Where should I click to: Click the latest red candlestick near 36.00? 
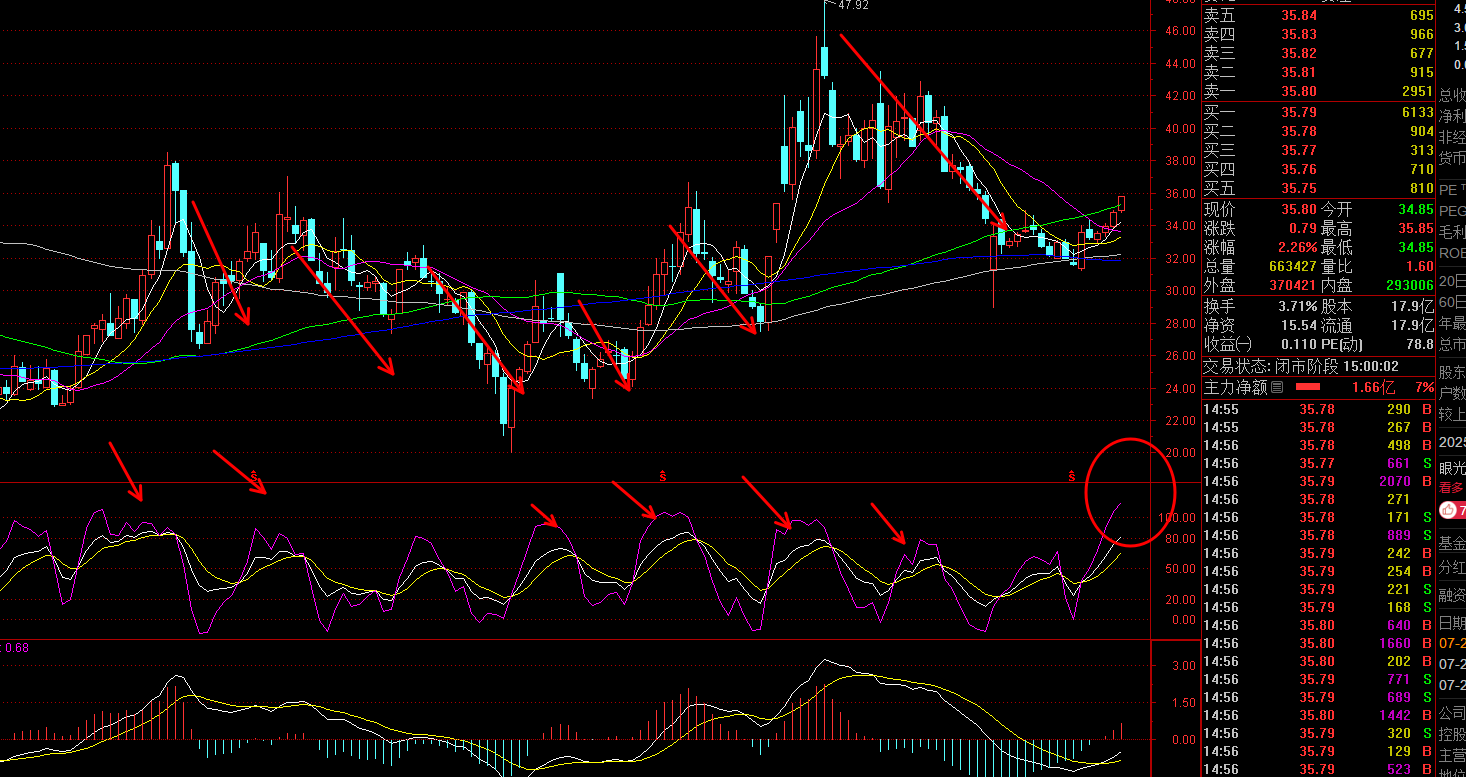1122,203
